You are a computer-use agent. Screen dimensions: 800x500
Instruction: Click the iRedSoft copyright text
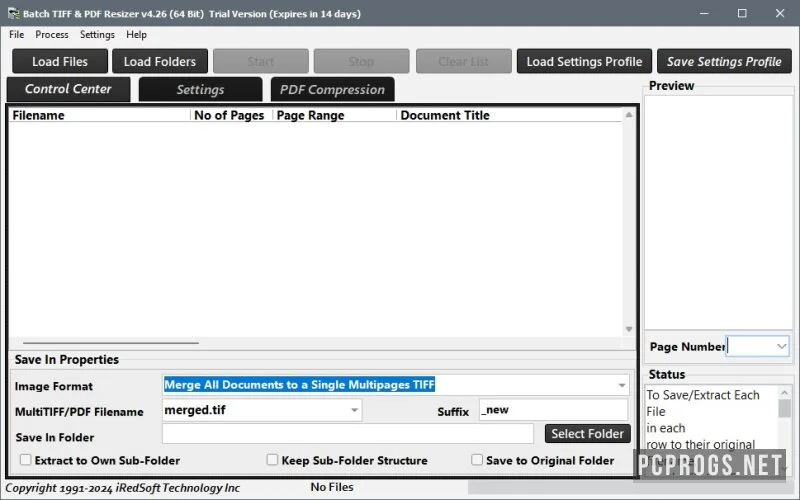click(122, 488)
